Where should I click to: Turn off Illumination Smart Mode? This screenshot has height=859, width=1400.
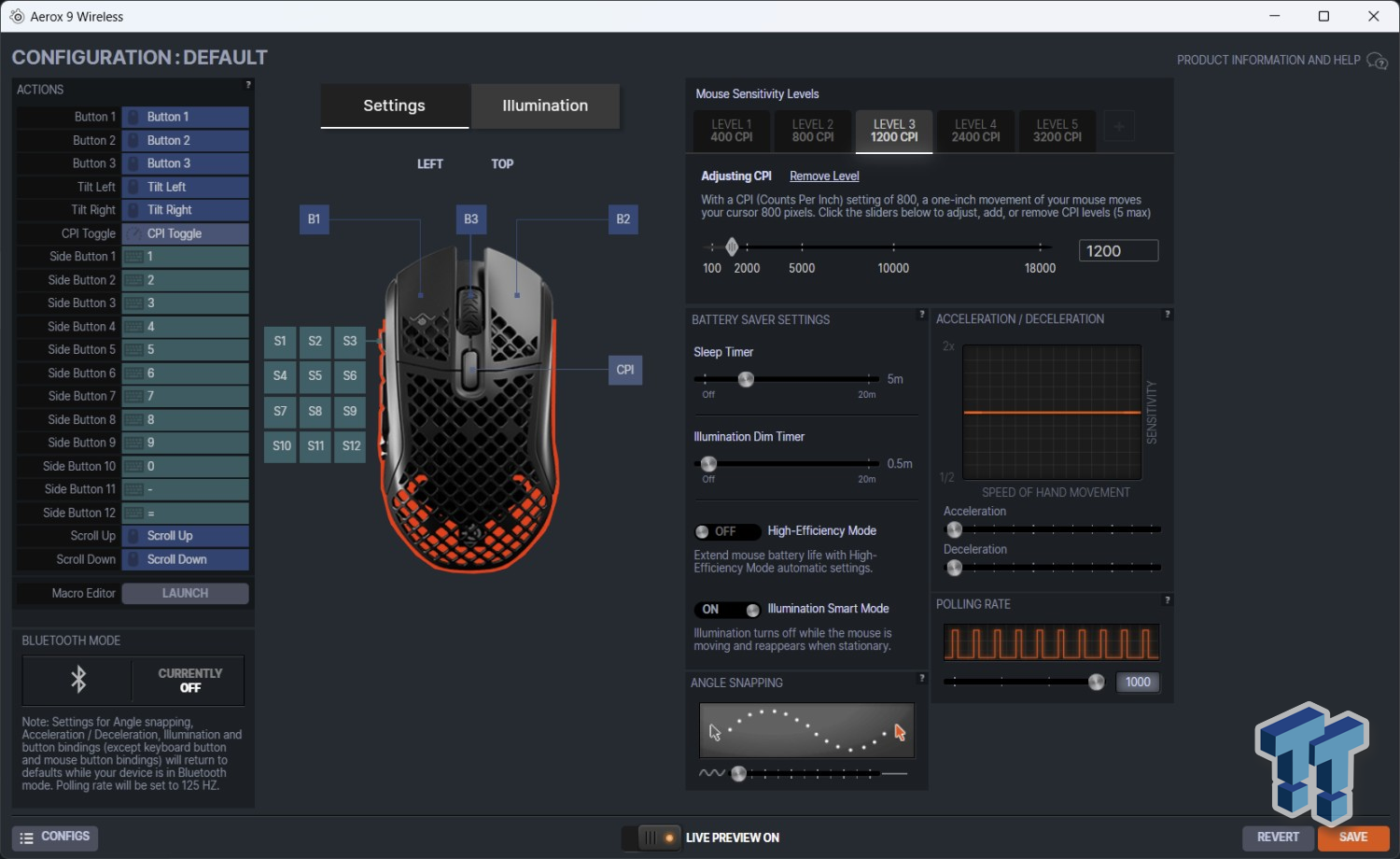727,610
